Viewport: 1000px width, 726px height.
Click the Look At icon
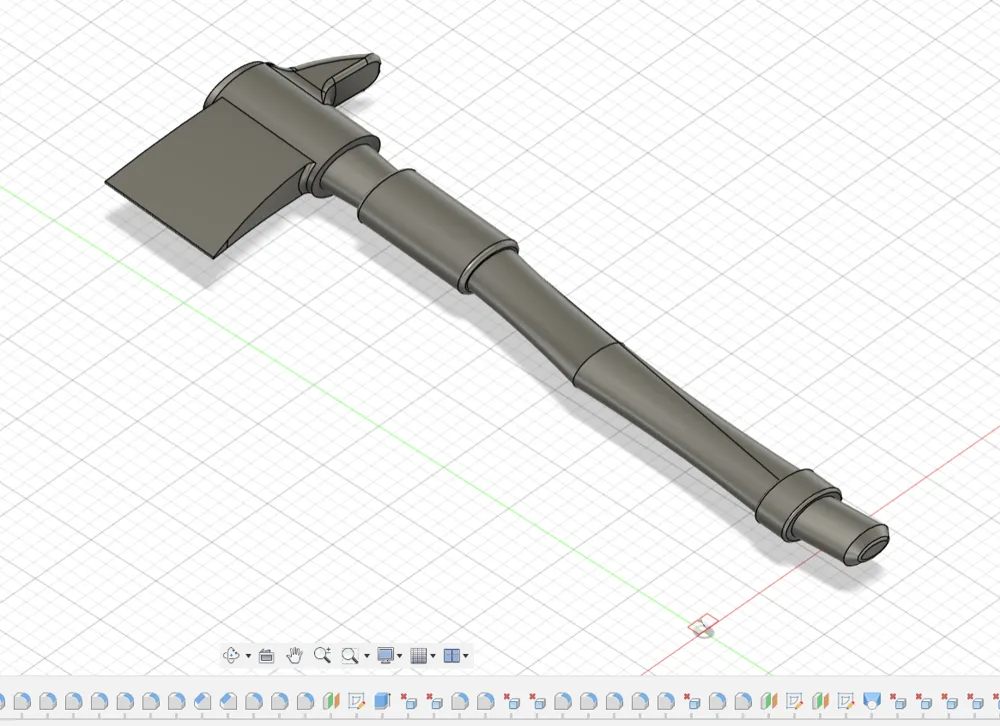pos(267,655)
